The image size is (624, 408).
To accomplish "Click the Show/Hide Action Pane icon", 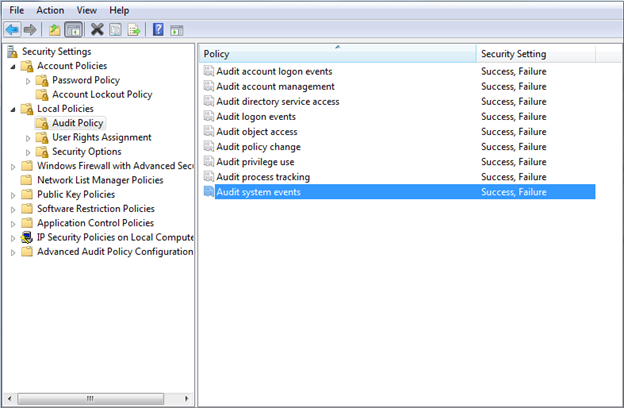I will (177, 30).
